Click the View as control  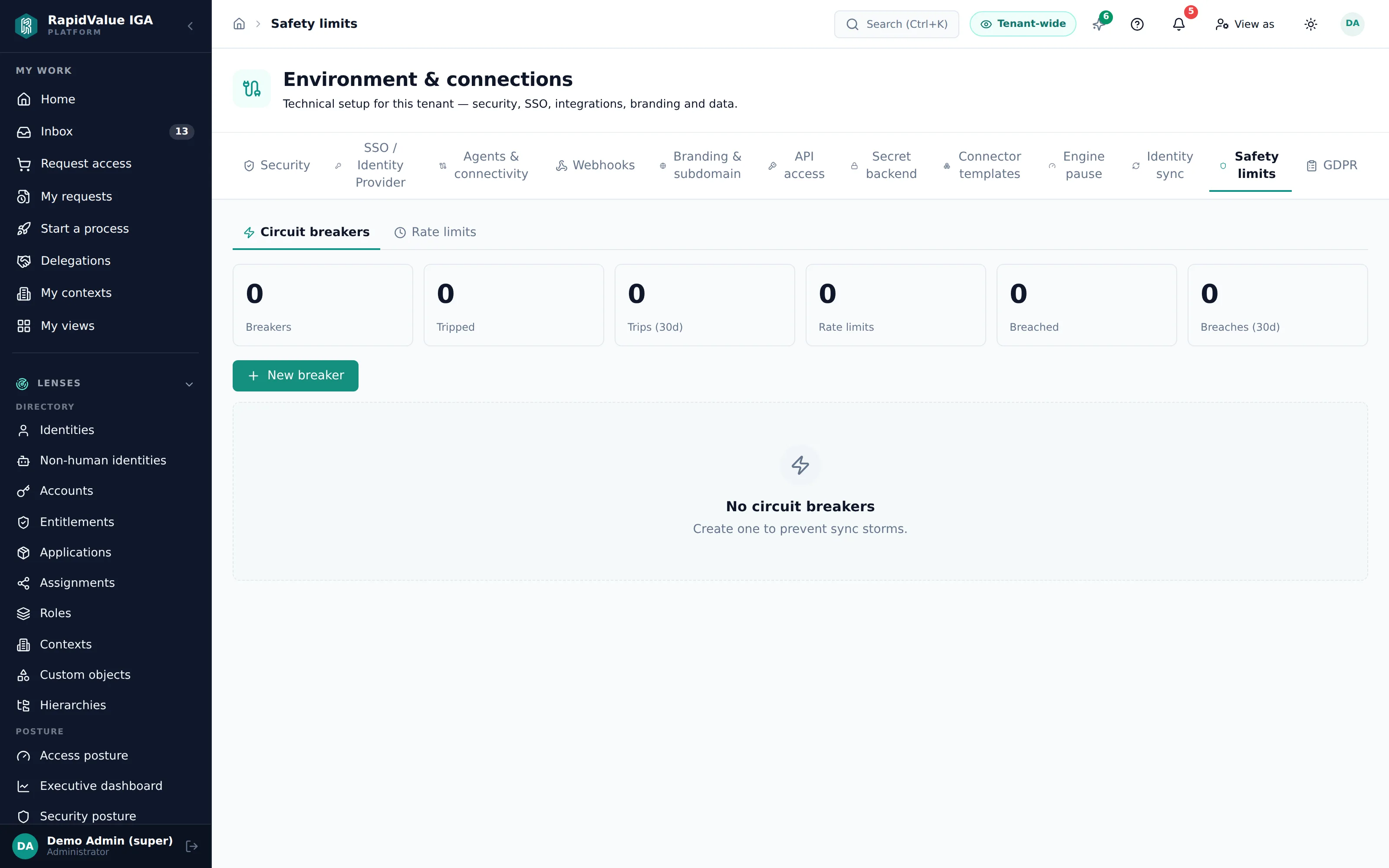(x=1245, y=24)
